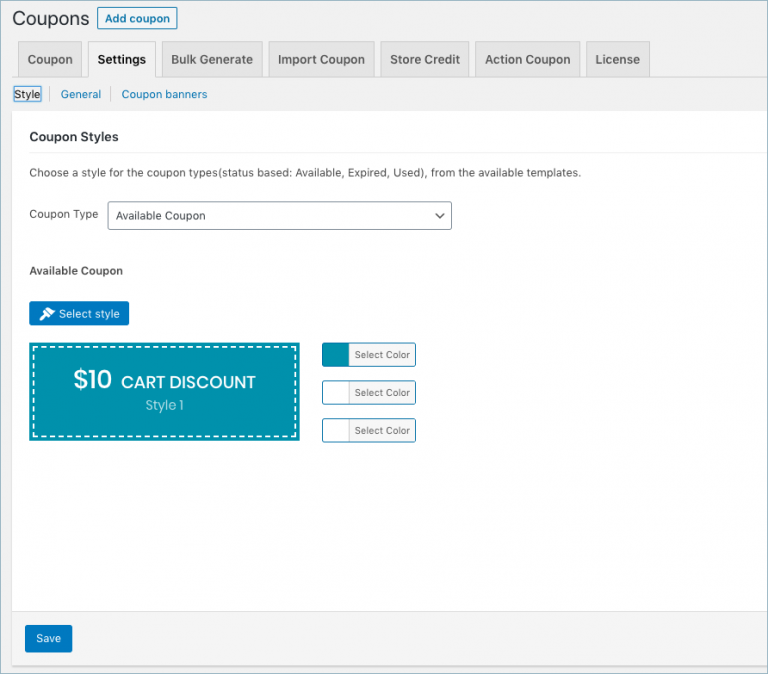The width and height of the screenshot is (768, 674).
Task: Click the $10 Cart Discount coupon preview
Action: tap(164, 392)
